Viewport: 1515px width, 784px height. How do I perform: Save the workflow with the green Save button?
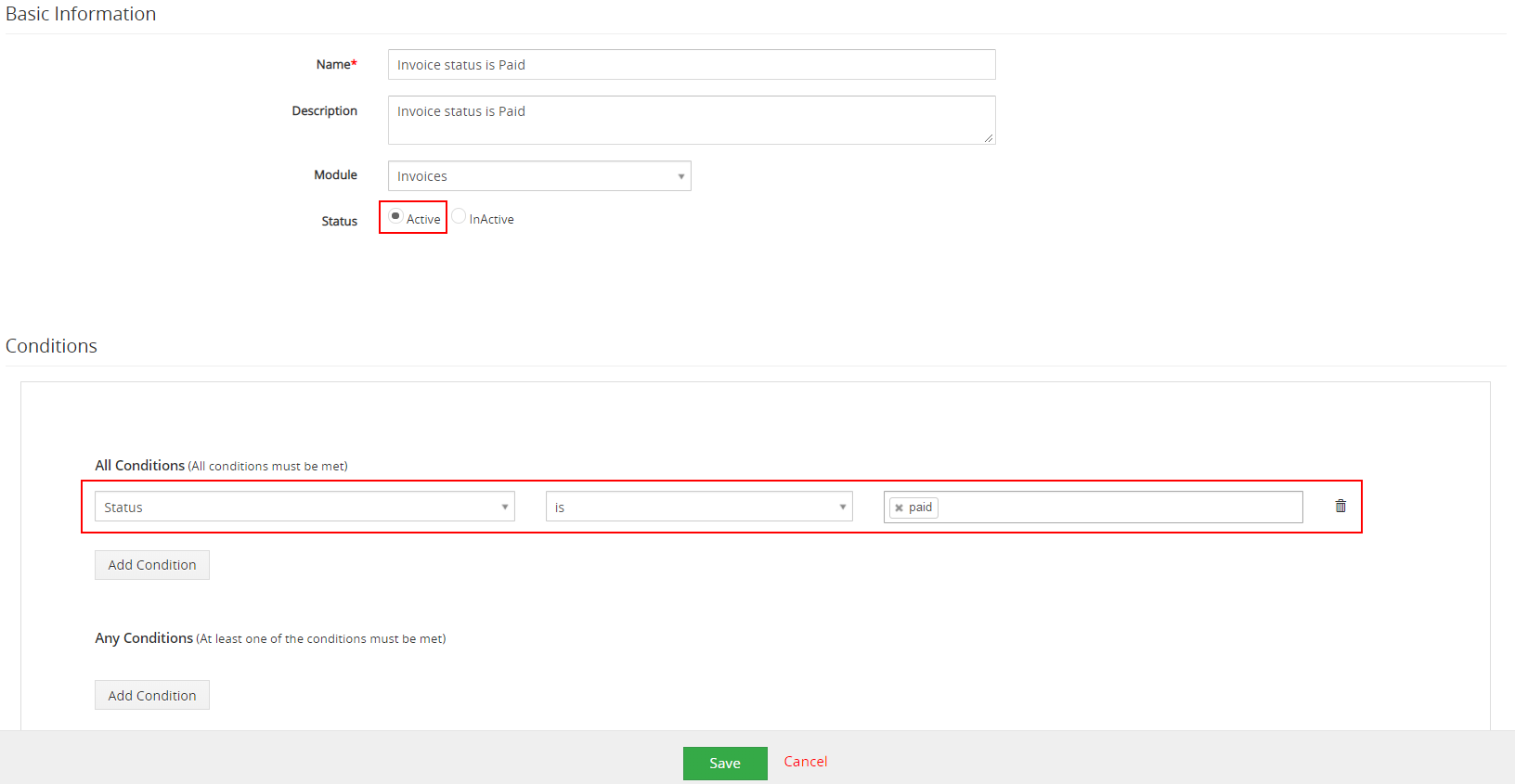pos(725,763)
